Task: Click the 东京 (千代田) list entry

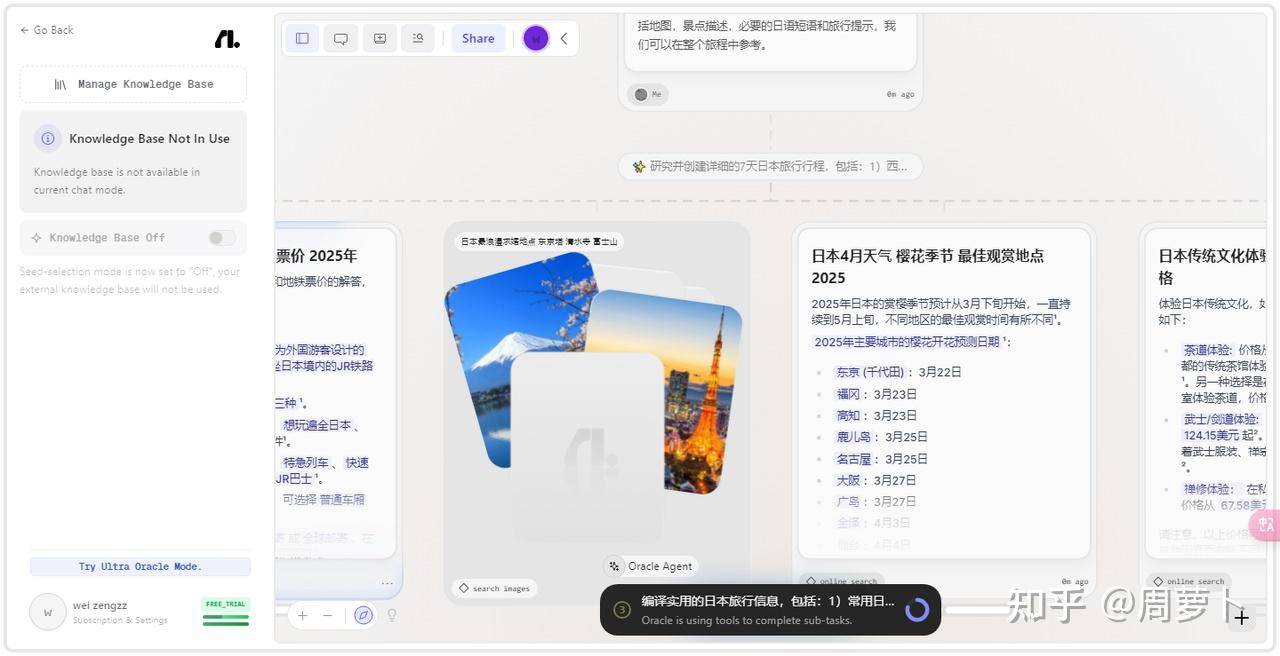Action: pos(898,372)
